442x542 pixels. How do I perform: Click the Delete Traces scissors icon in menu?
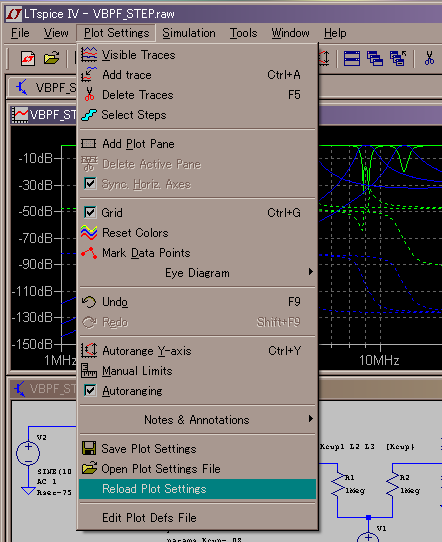(x=89, y=94)
